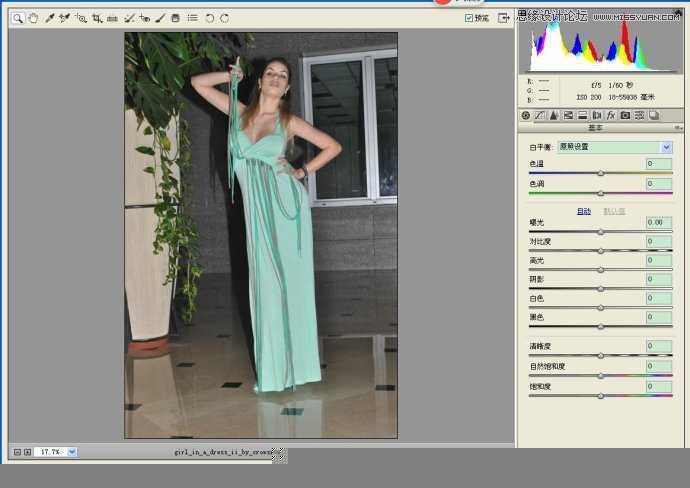Switch to the HSL / Grayscale panel tab
Screen dimensions: 690x488
click(x=568, y=115)
